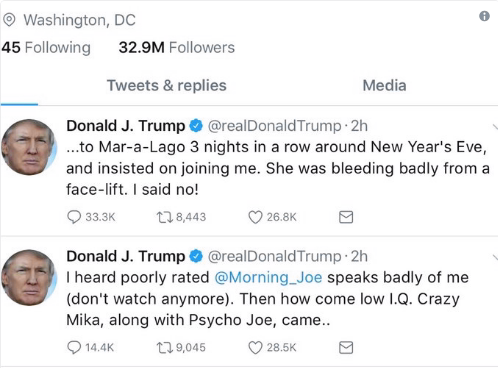
Task: Open the Media tab
Action: (384, 85)
